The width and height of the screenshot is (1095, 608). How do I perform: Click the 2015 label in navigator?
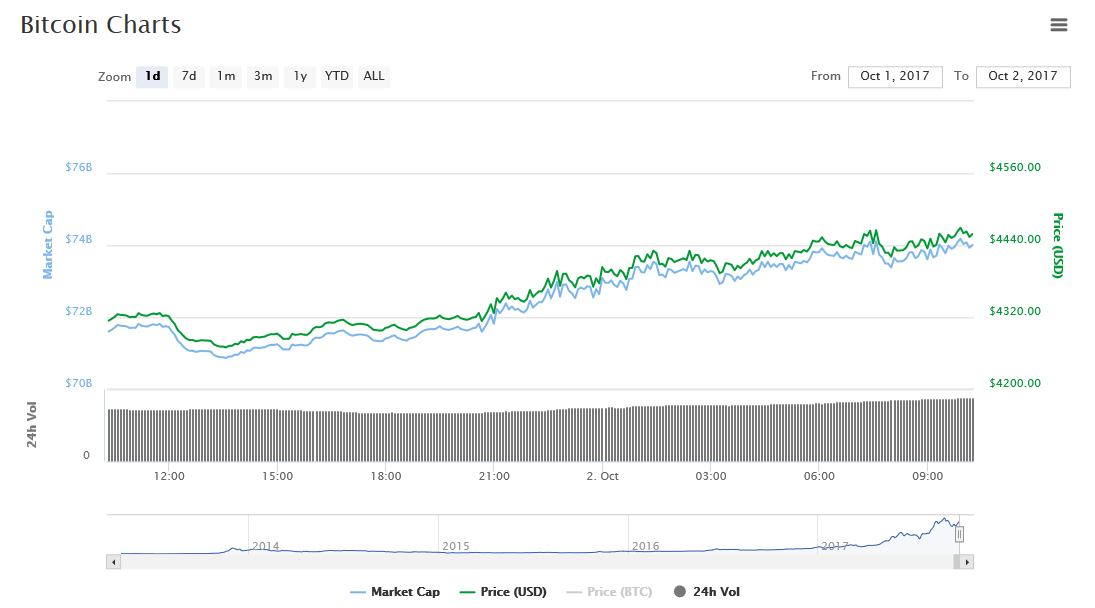pos(455,546)
